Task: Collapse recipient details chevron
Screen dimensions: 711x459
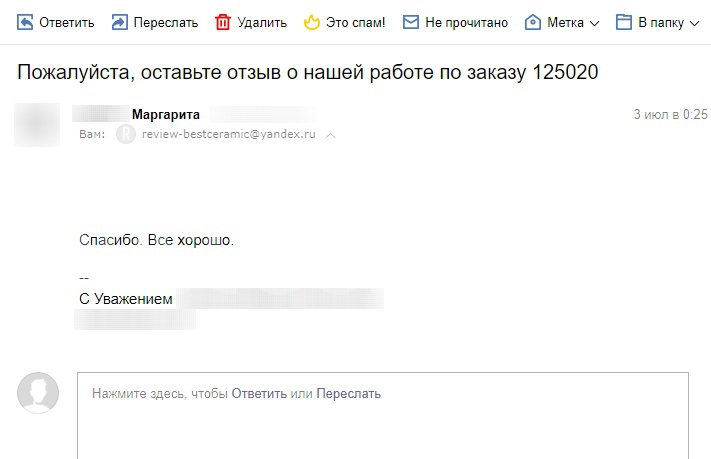Action: tap(331, 135)
